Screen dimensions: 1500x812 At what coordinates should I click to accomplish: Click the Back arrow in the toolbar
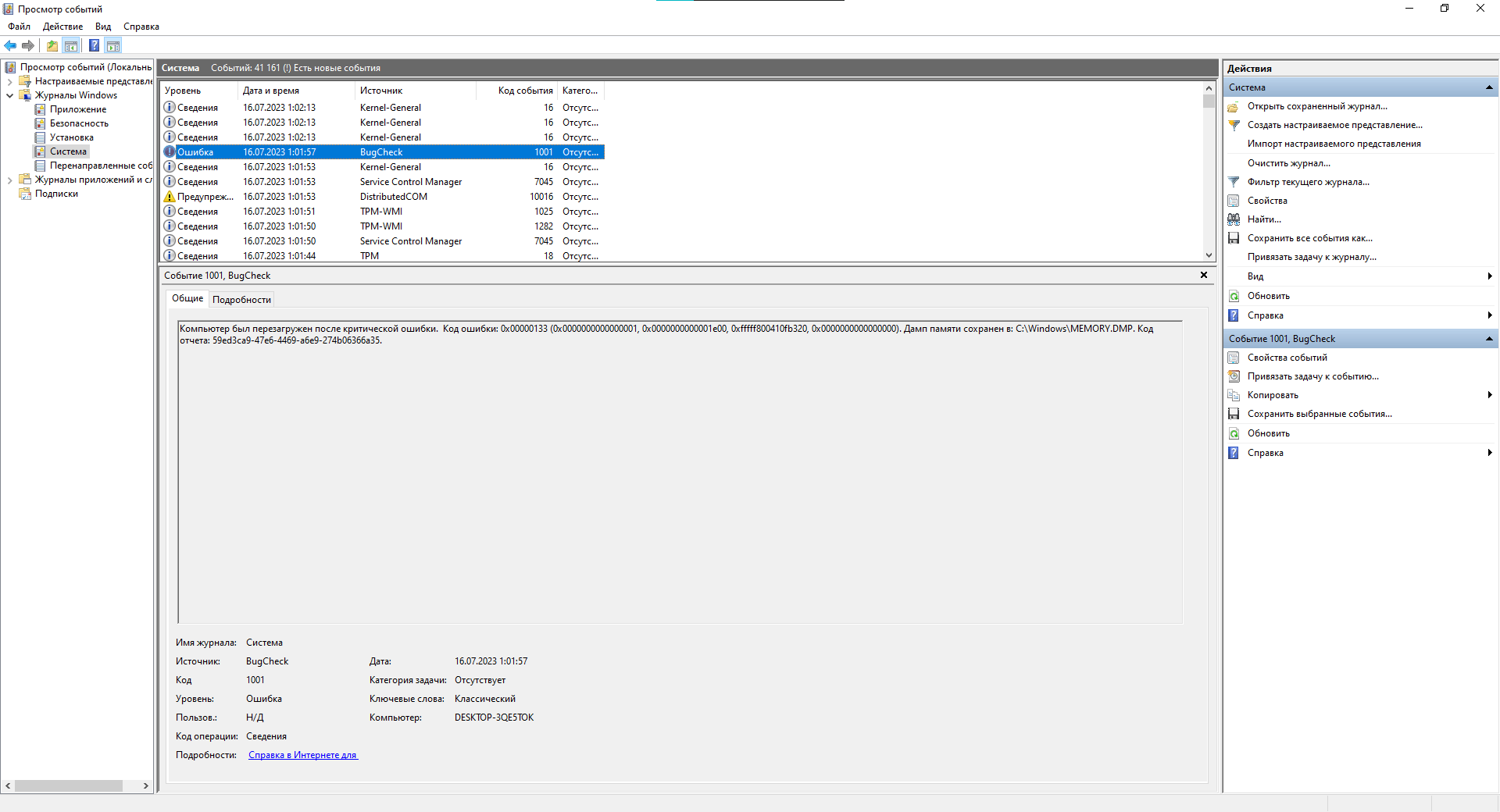(x=10, y=46)
